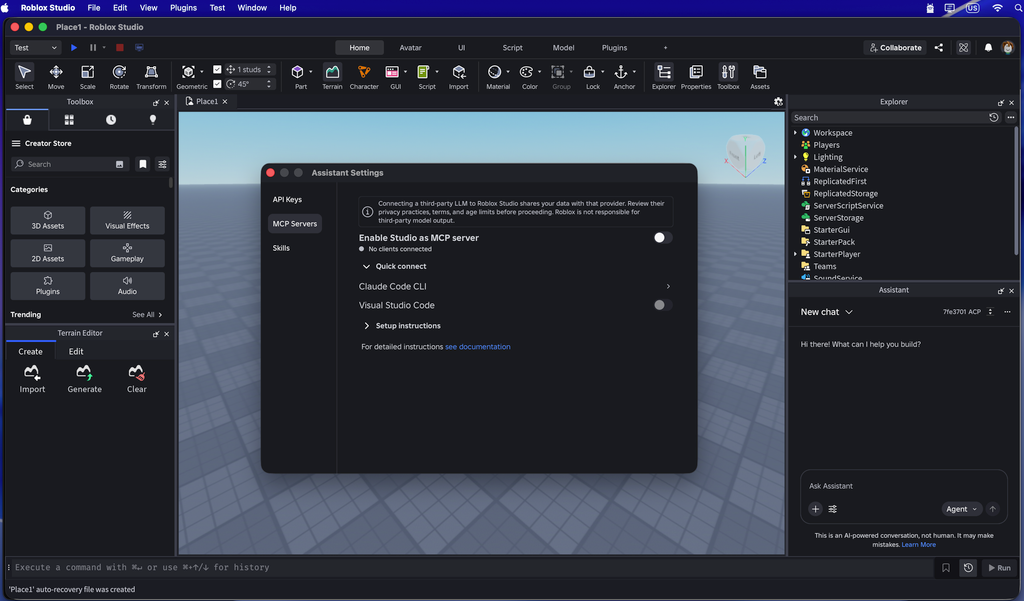Open the notifications bell
This screenshot has height=601, width=1024.
coord(988,48)
